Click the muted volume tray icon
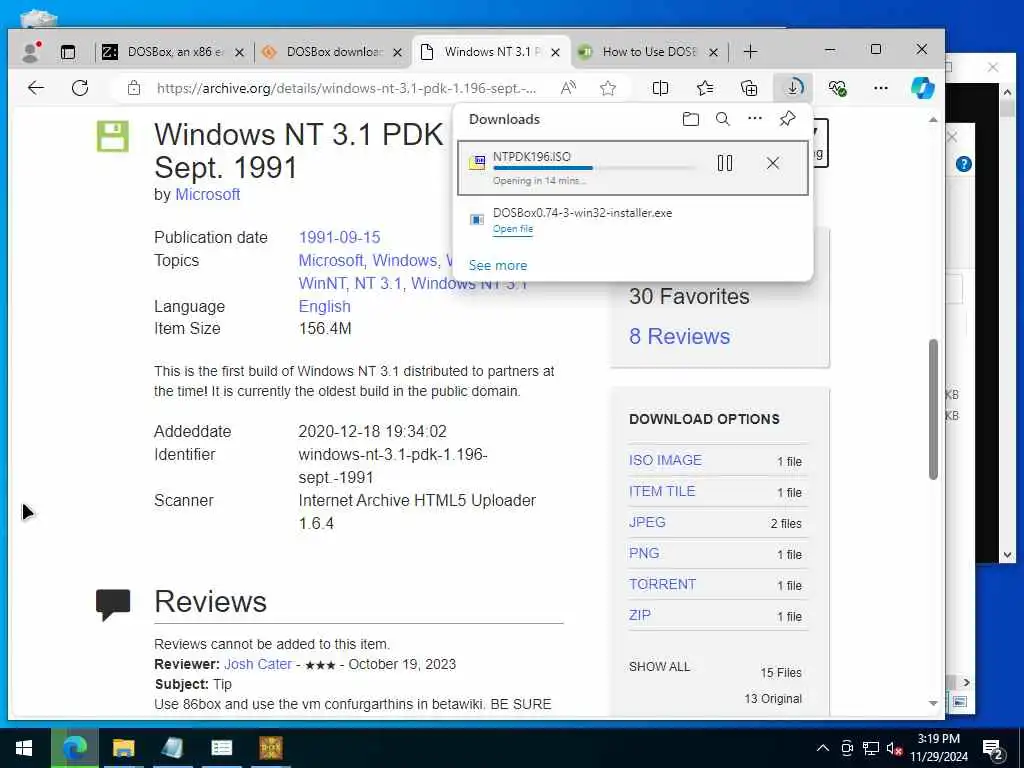The height and width of the screenshot is (768, 1024). 894,748
